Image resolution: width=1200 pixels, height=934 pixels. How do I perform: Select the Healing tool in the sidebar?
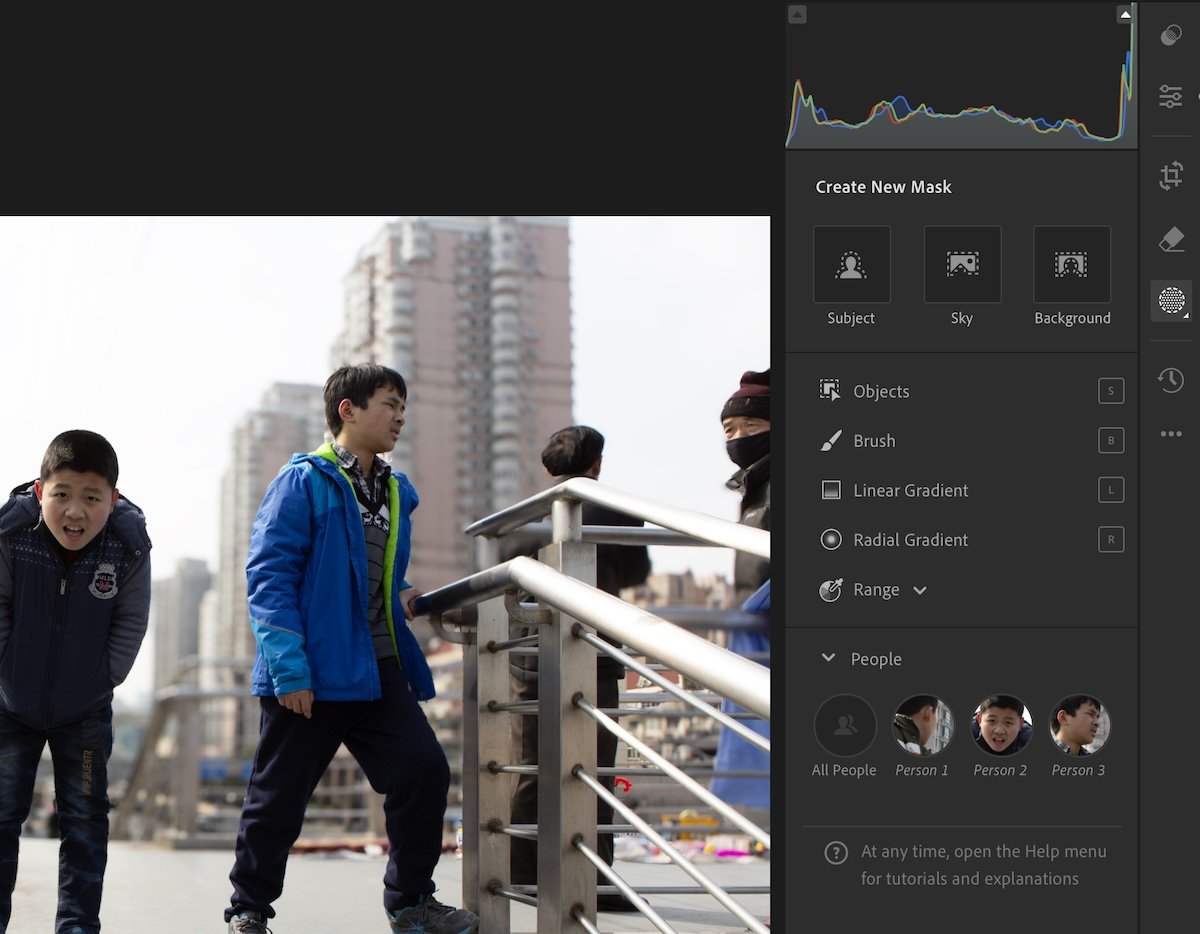(1170, 238)
